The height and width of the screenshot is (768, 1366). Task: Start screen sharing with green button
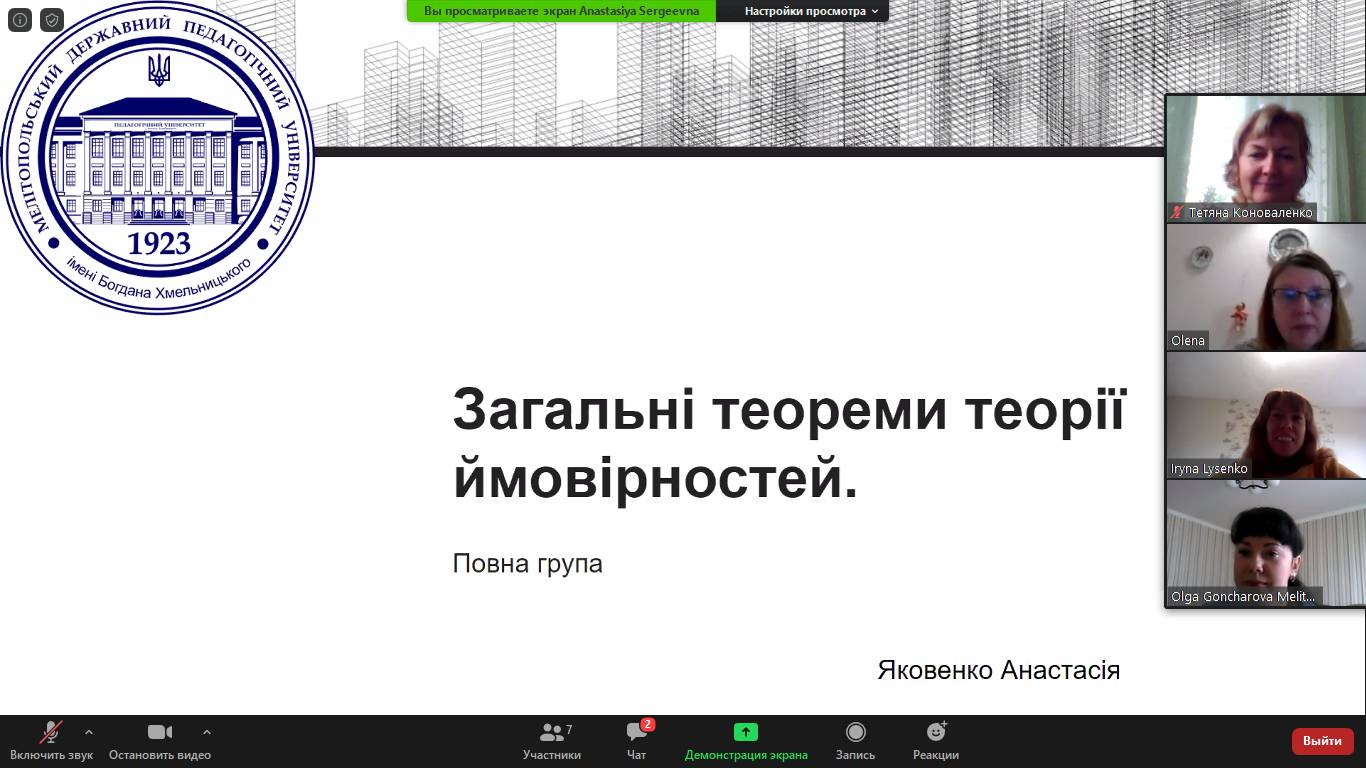746,741
